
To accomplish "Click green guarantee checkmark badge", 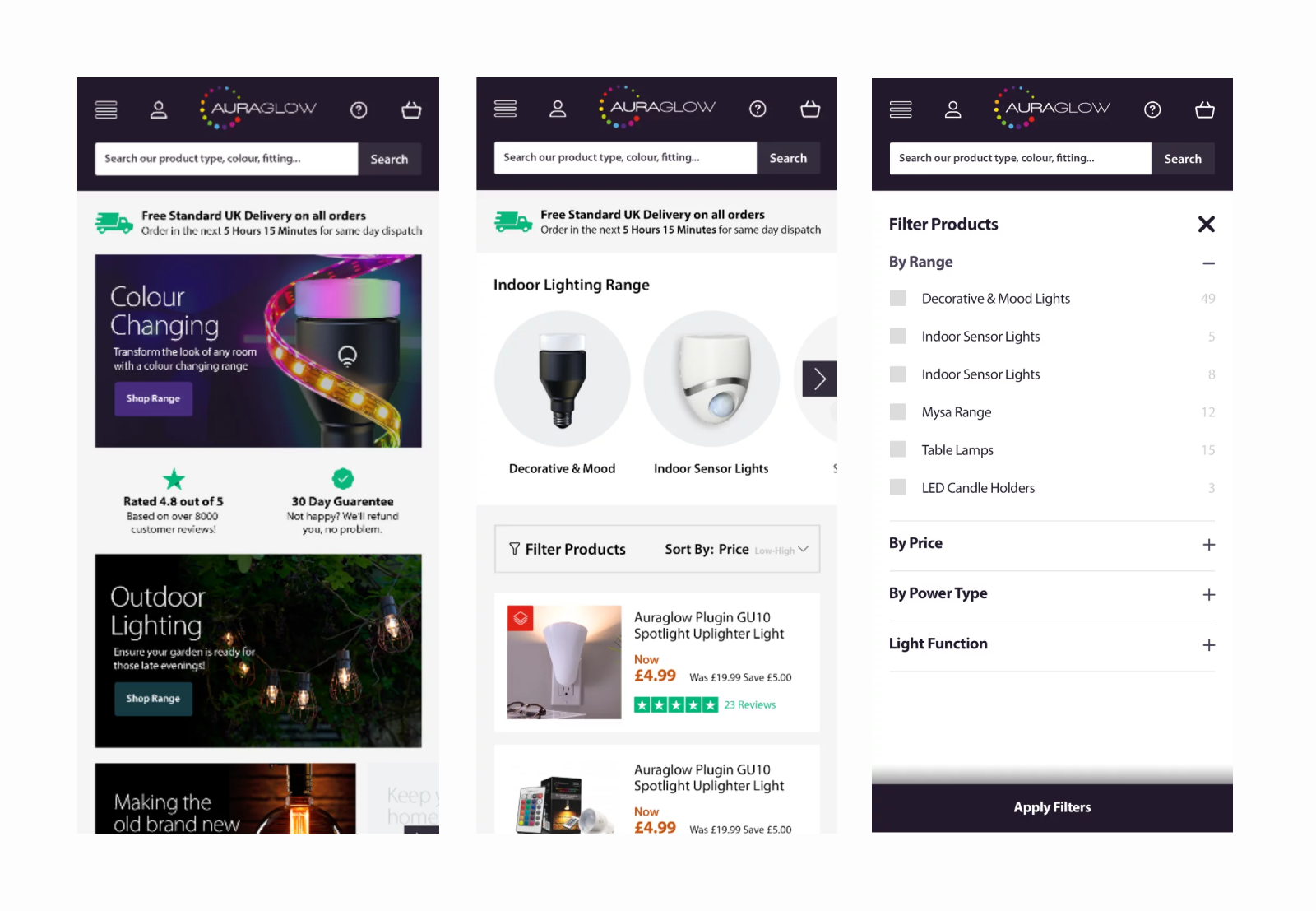I will click(343, 478).
